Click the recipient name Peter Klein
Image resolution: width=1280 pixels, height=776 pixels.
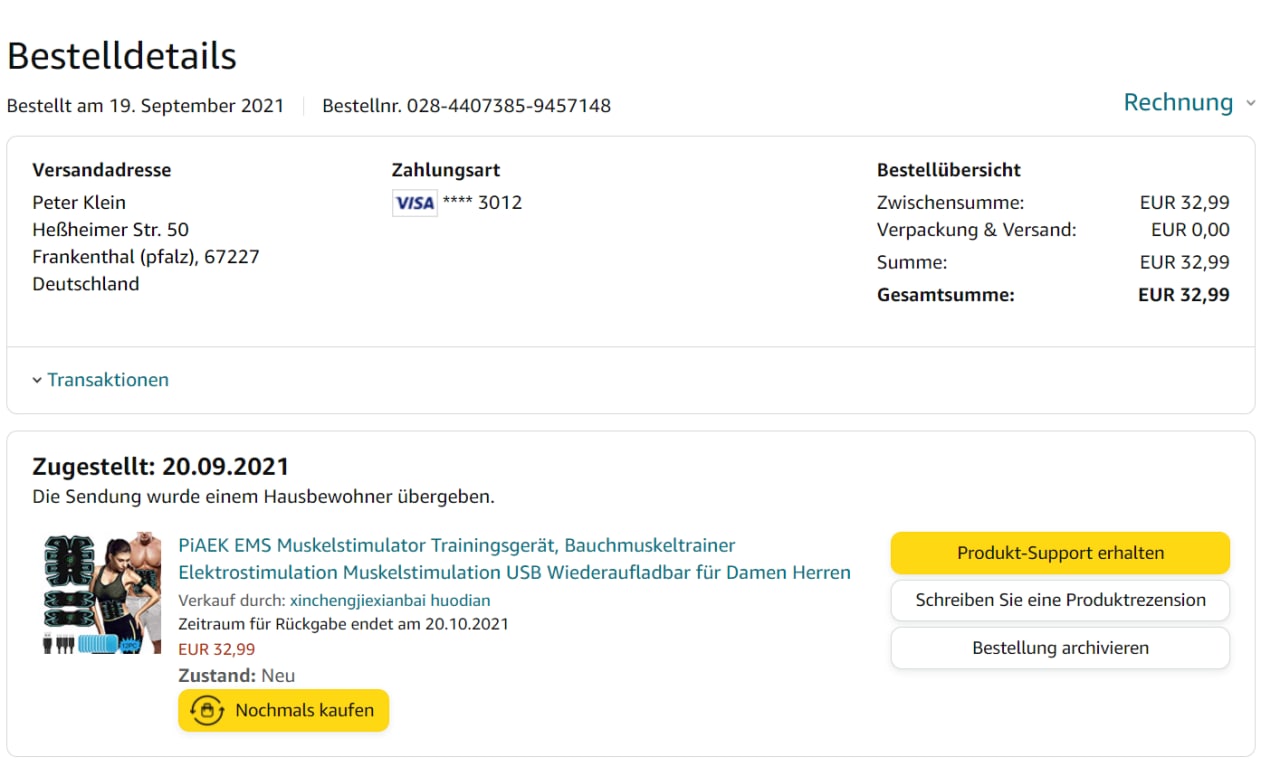(x=79, y=203)
